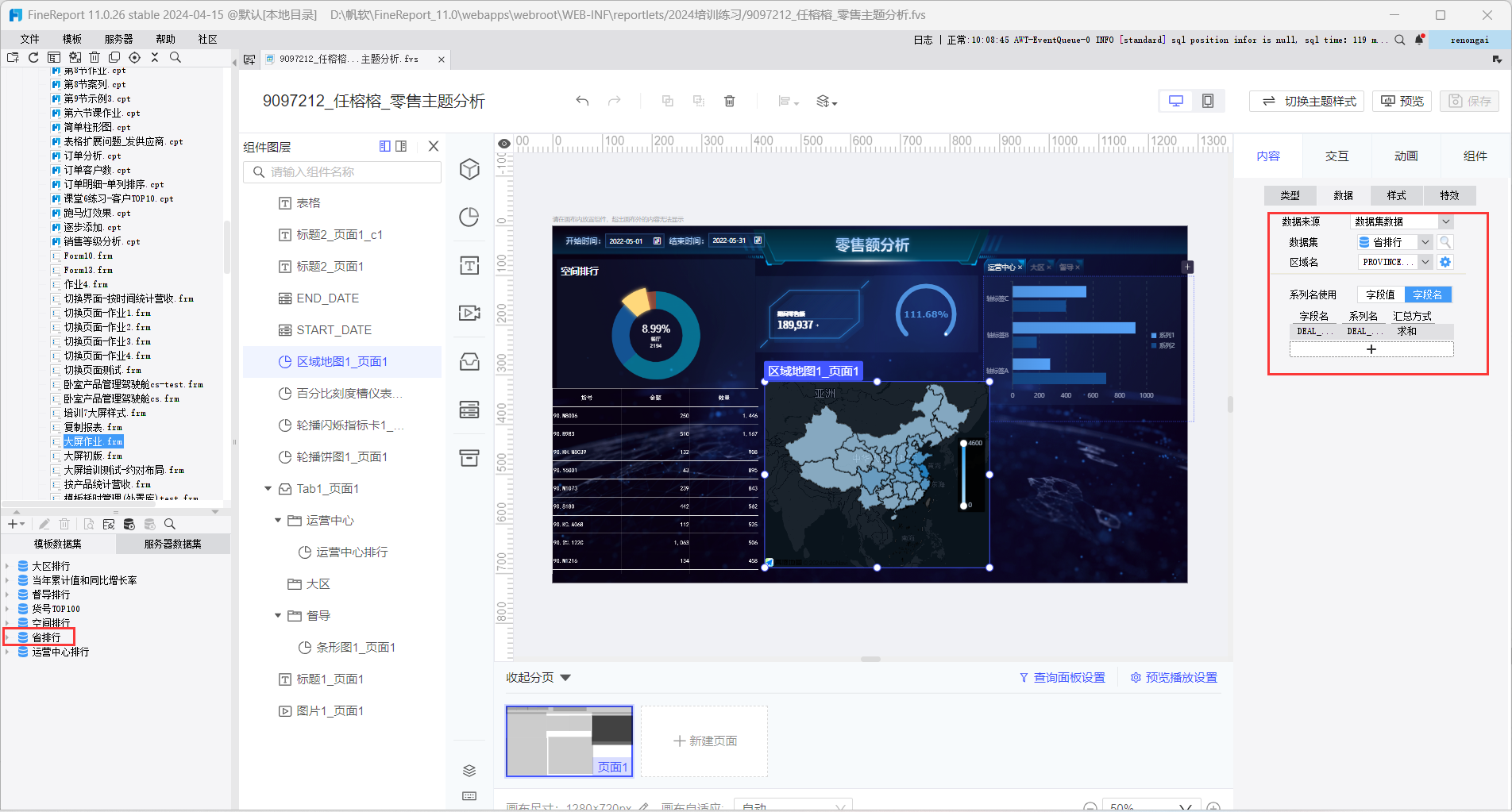The height and width of the screenshot is (812, 1512).
Task: Open the table component category
Action: click(x=470, y=410)
